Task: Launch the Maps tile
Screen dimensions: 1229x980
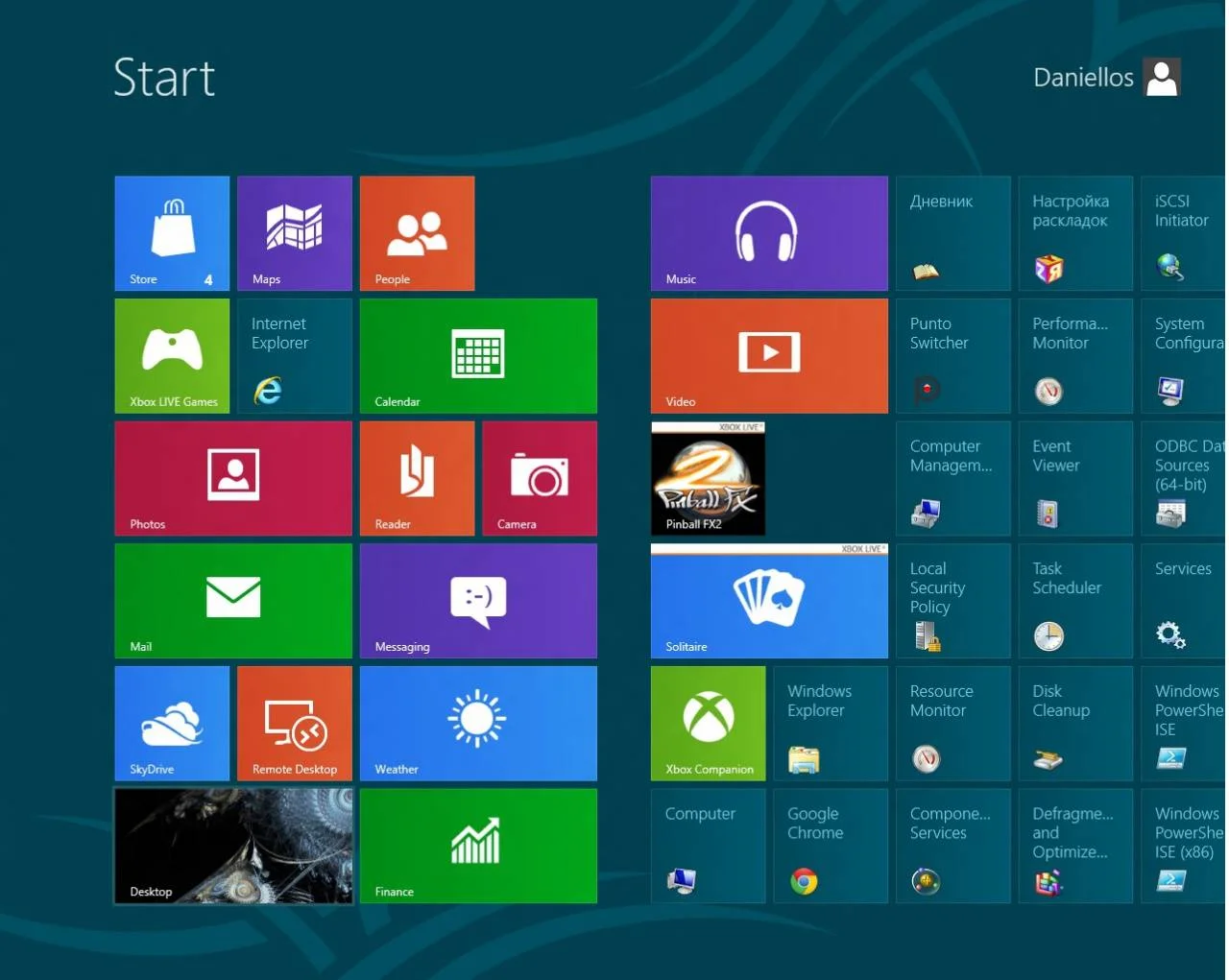Action: point(295,233)
